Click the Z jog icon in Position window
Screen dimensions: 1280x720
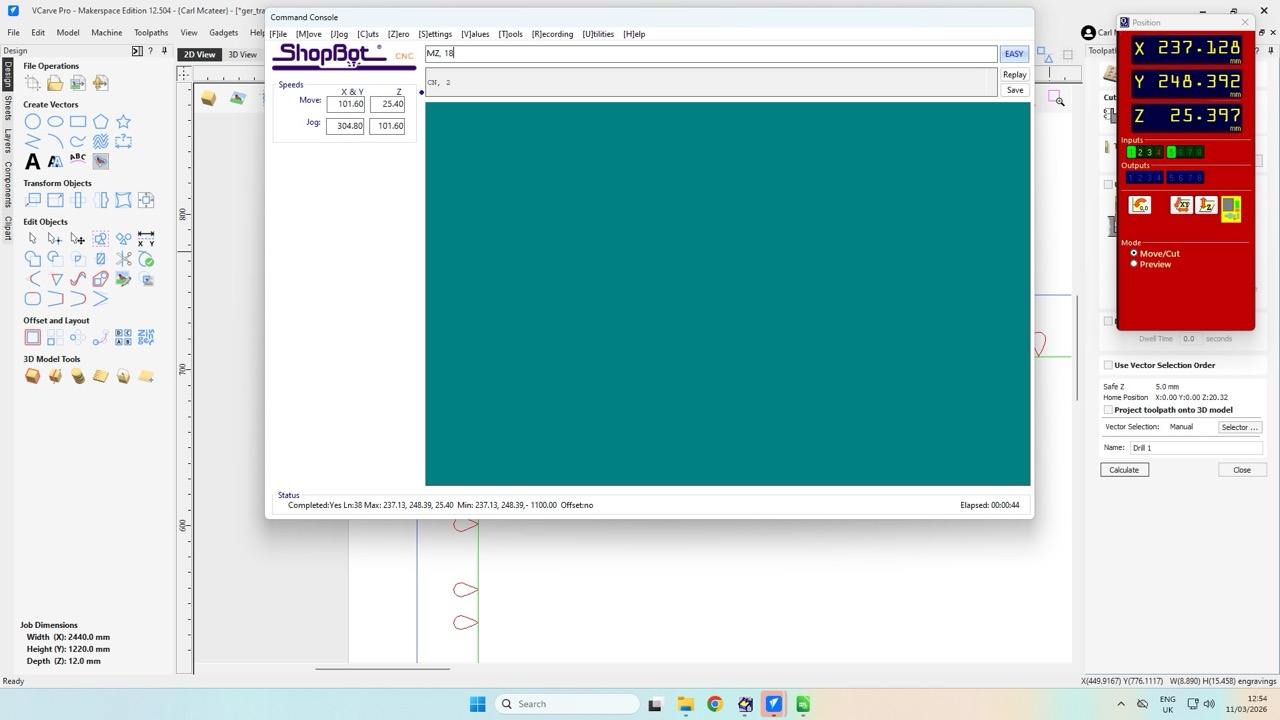[1207, 205]
